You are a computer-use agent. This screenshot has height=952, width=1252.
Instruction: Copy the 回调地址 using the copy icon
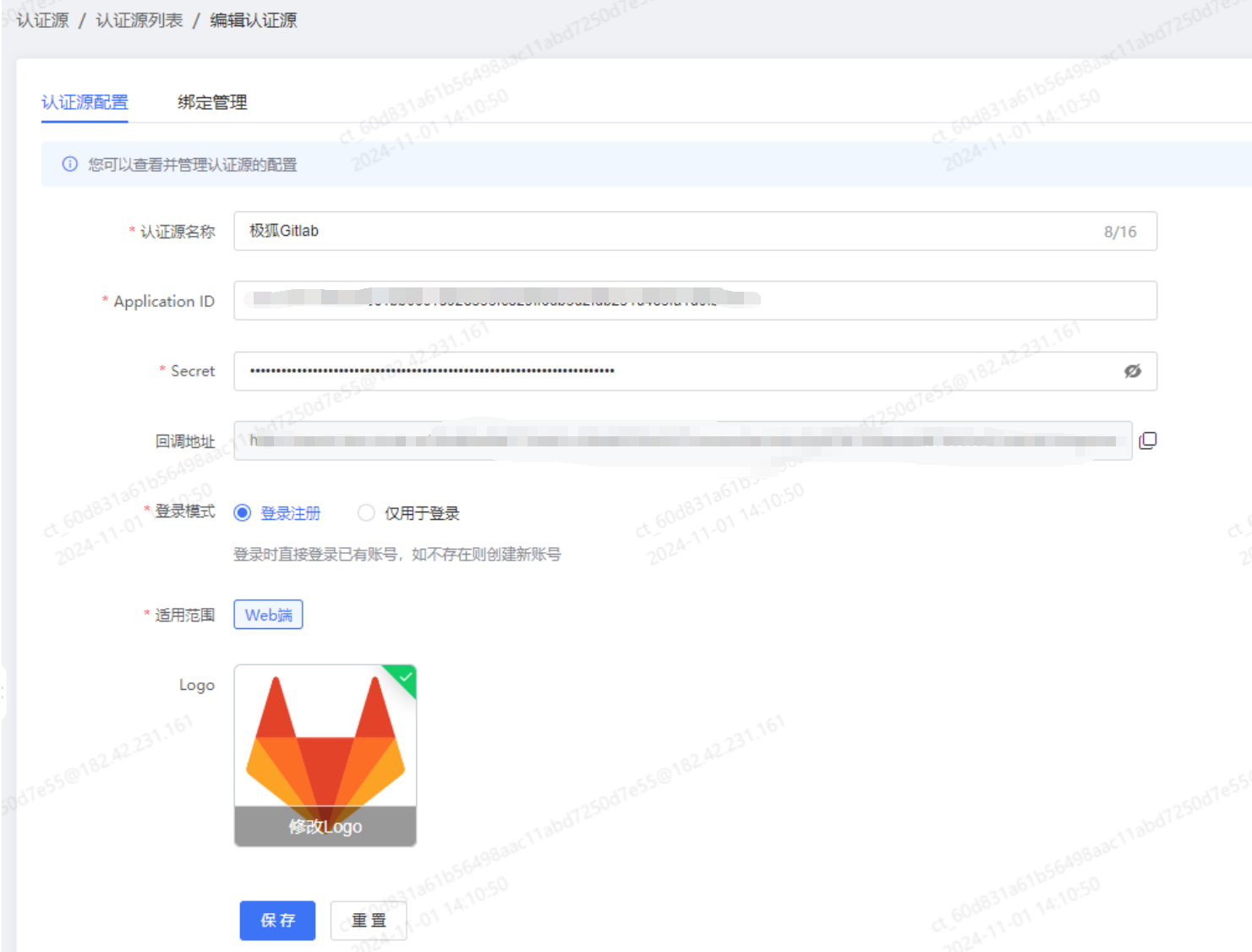pos(1147,440)
